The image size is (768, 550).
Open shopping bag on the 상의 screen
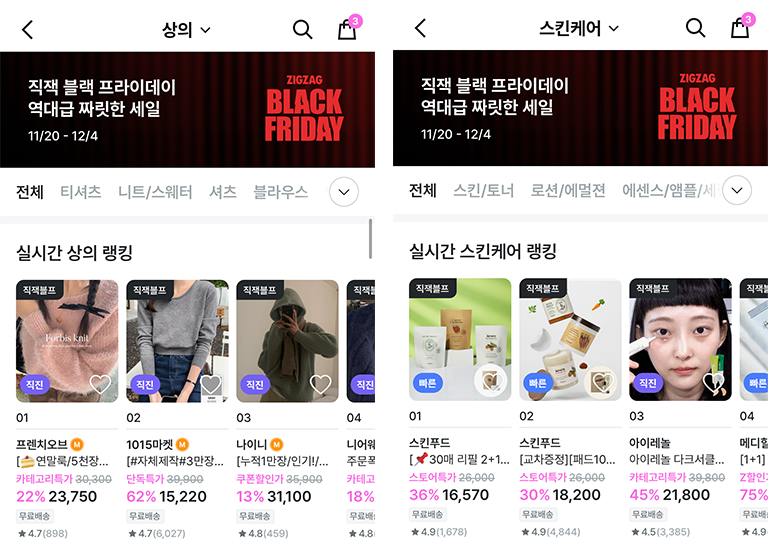[x=348, y=27]
